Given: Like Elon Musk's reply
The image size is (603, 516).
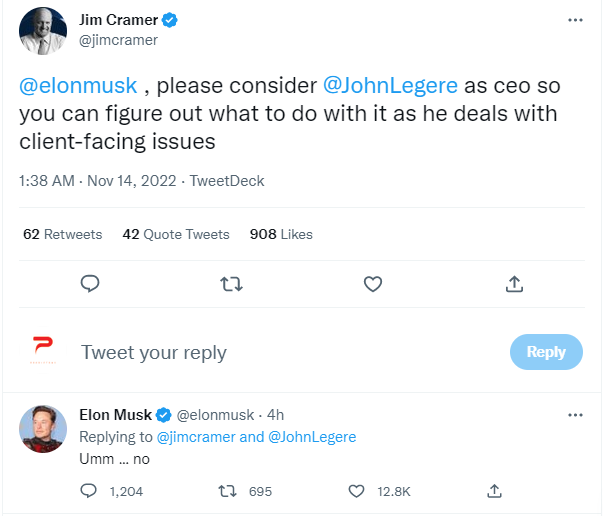Looking at the screenshot, I should (x=356, y=491).
